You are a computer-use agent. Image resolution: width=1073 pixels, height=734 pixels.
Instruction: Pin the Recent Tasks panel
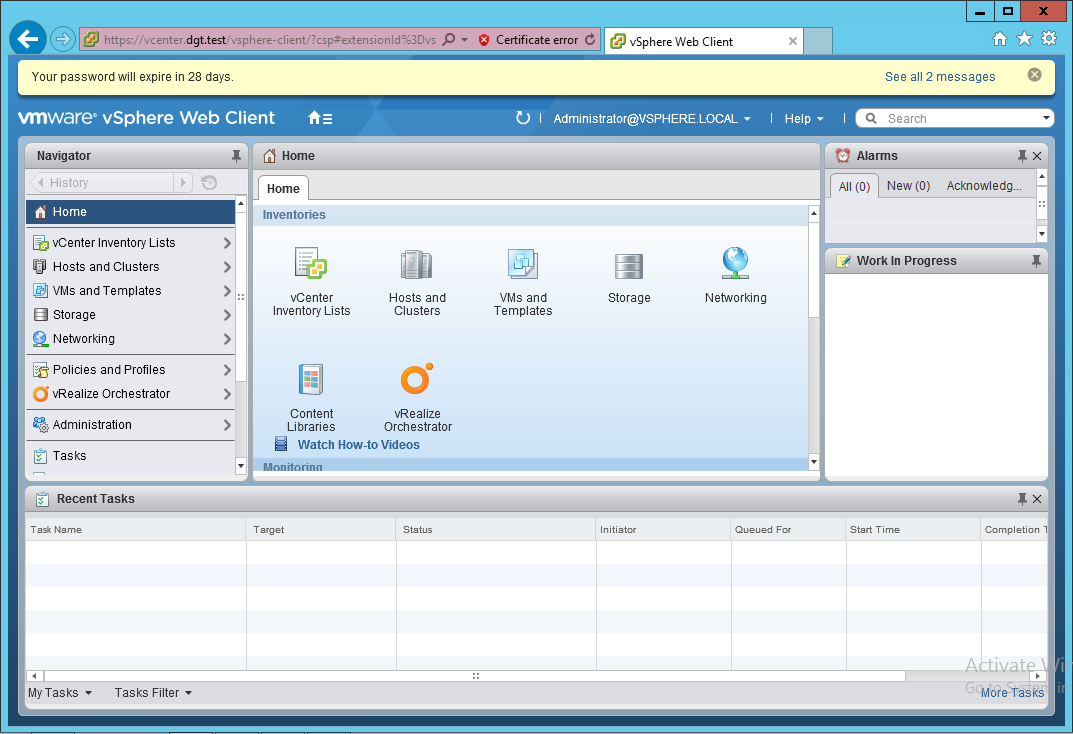1022,499
